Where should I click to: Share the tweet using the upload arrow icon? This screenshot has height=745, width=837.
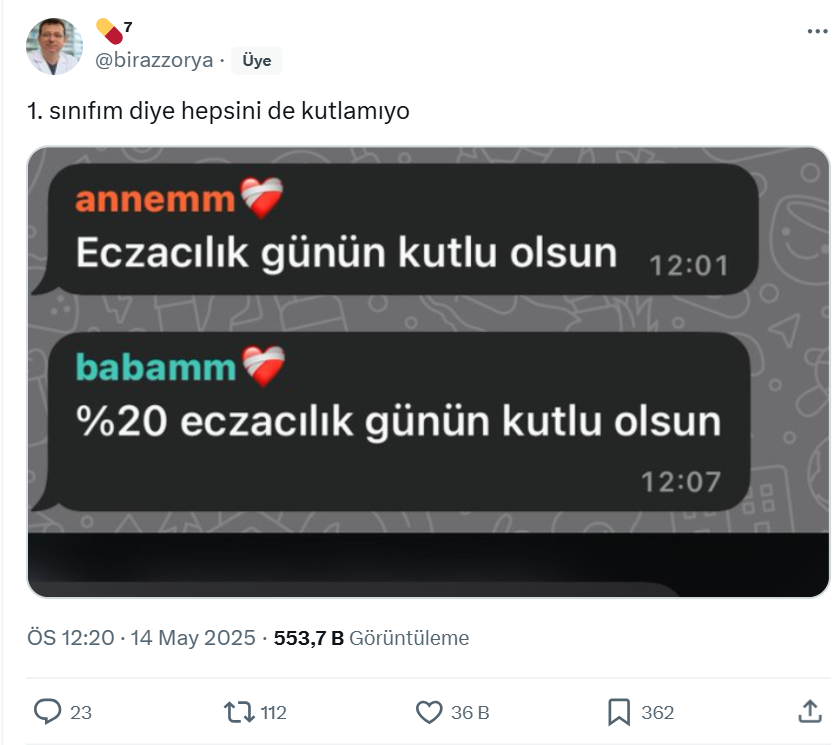809,711
